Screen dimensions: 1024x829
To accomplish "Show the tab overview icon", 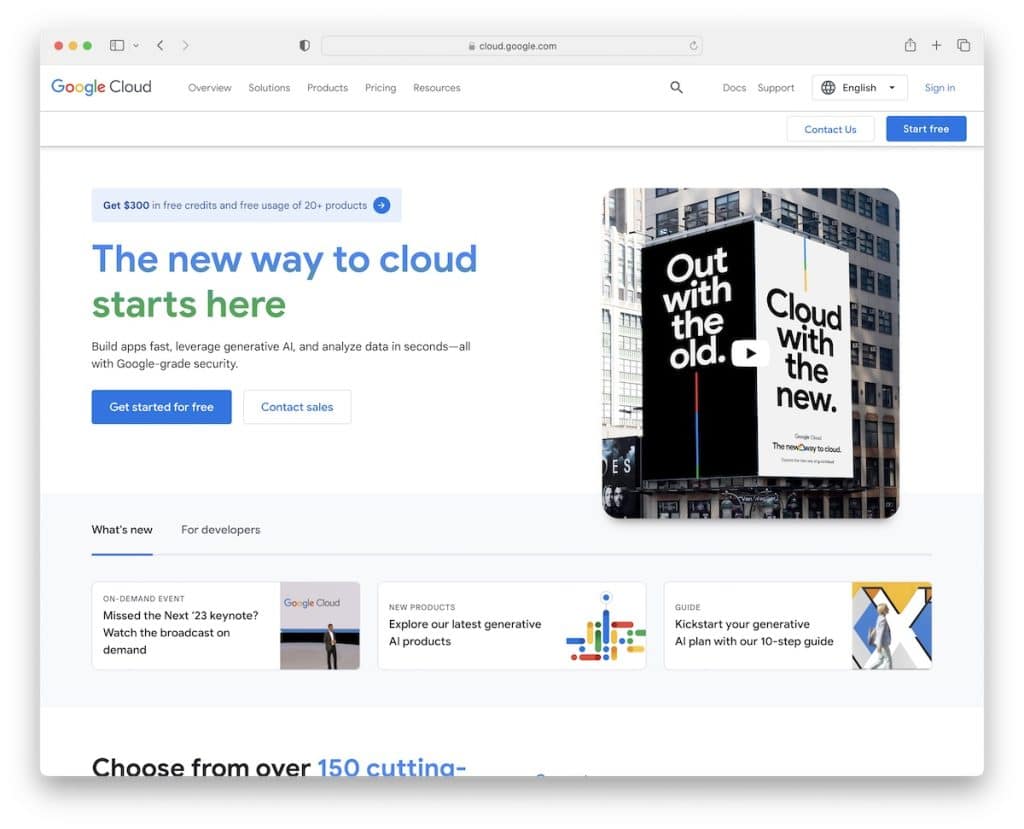I will (963, 45).
